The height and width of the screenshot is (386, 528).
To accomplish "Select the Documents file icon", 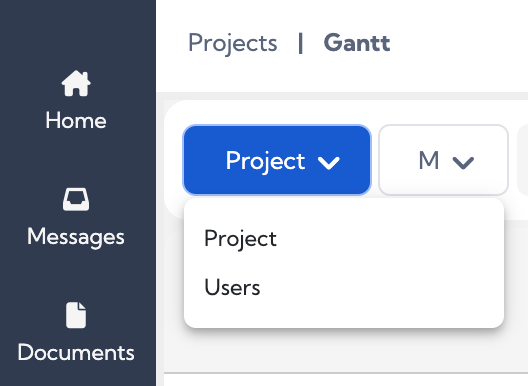I will 76,315.
